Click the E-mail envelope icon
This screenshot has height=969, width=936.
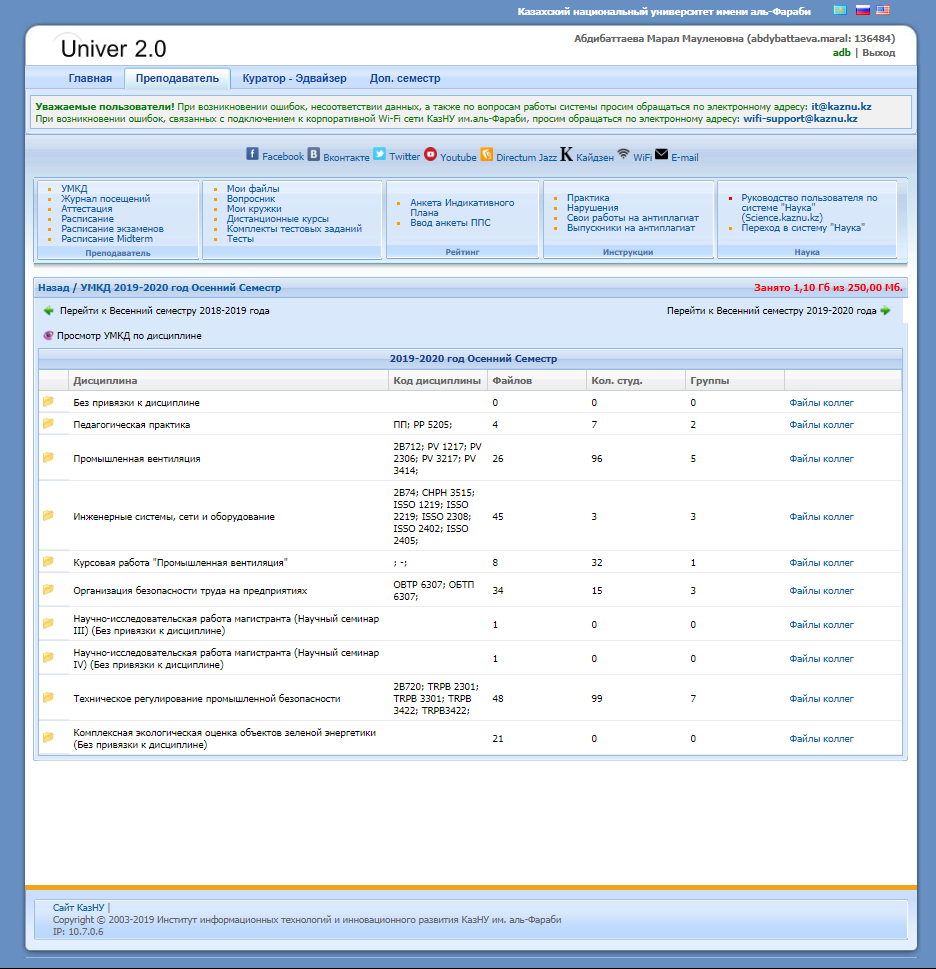661,154
